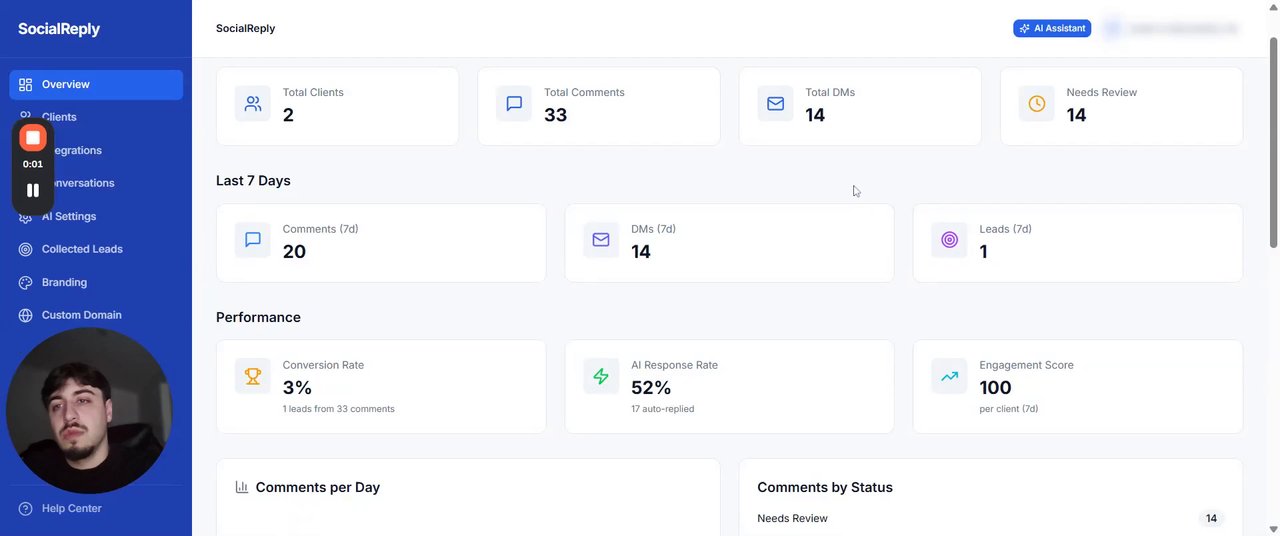Click the Total Clients people icon

pos(253,103)
